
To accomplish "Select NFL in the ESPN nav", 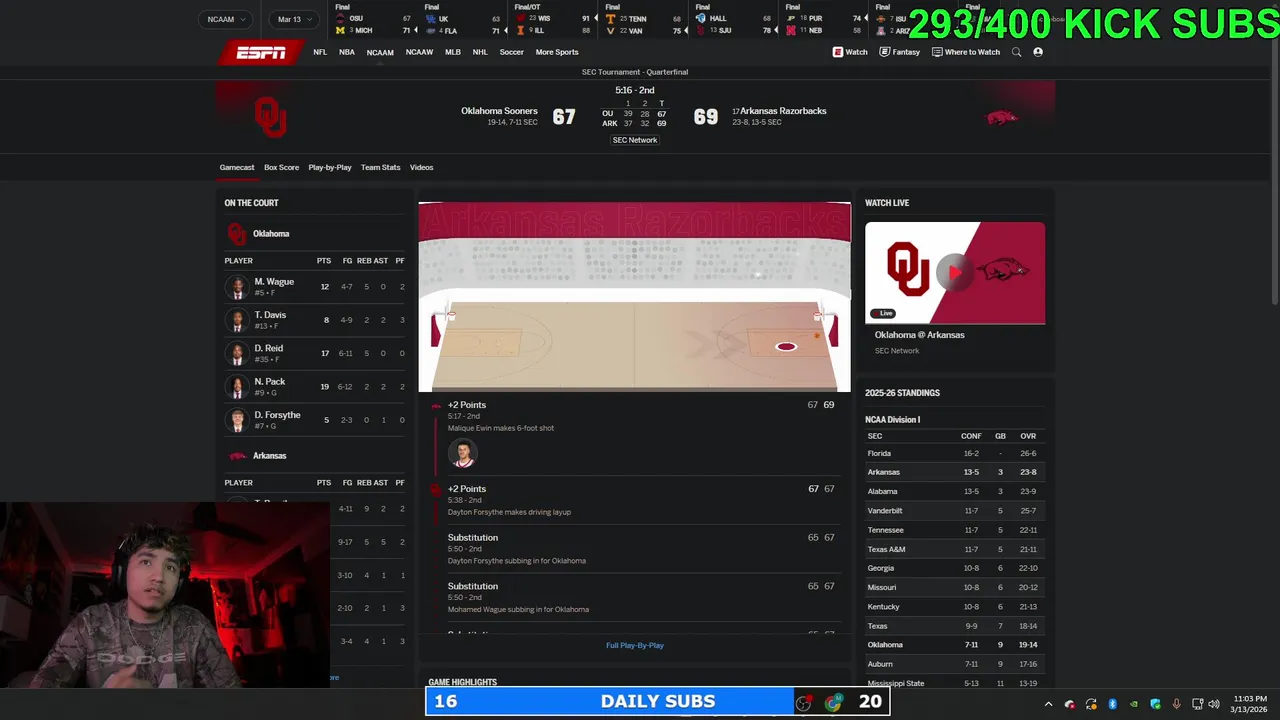I will point(320,52).
